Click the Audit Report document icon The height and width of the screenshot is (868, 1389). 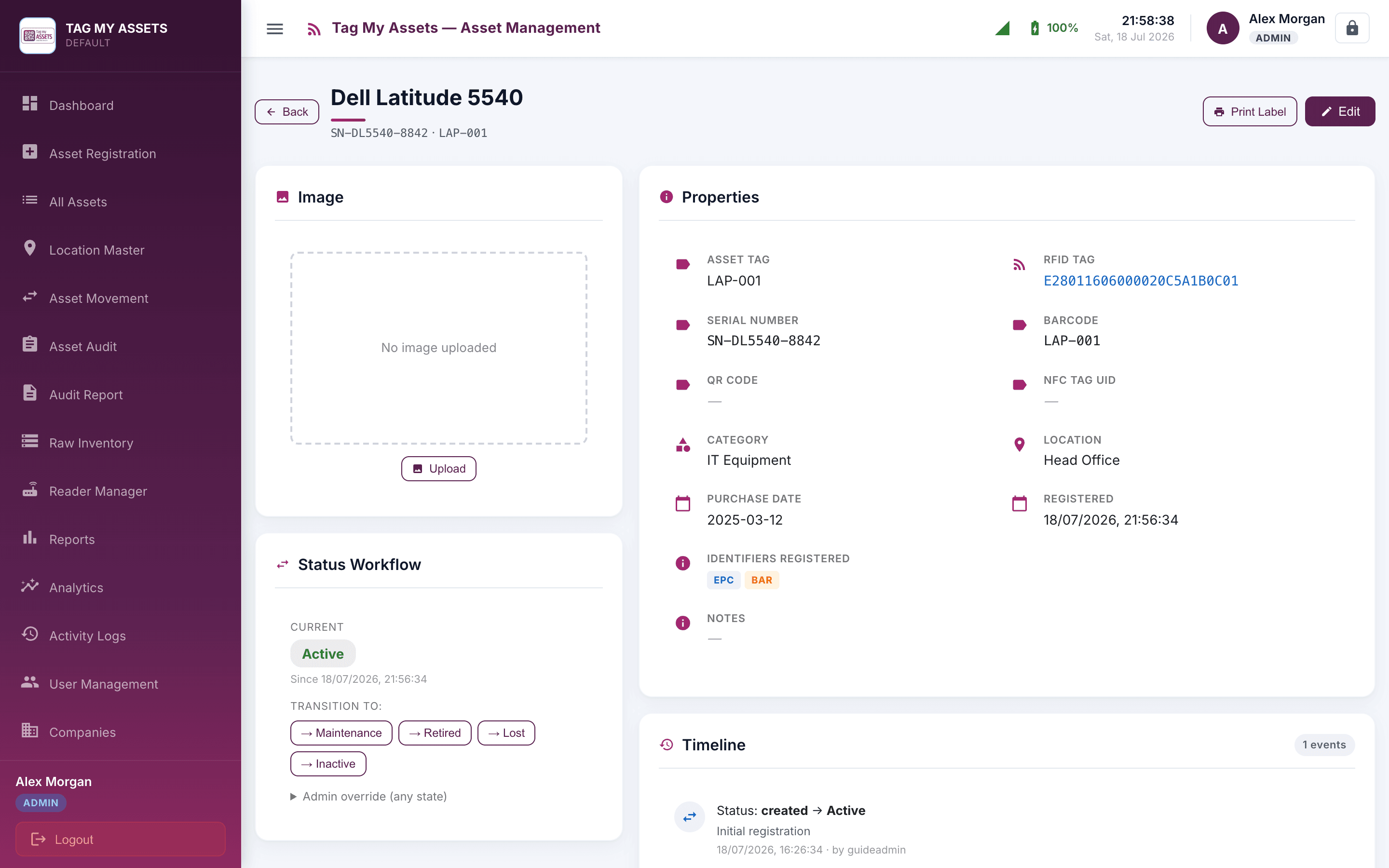[x=30, y=393]
